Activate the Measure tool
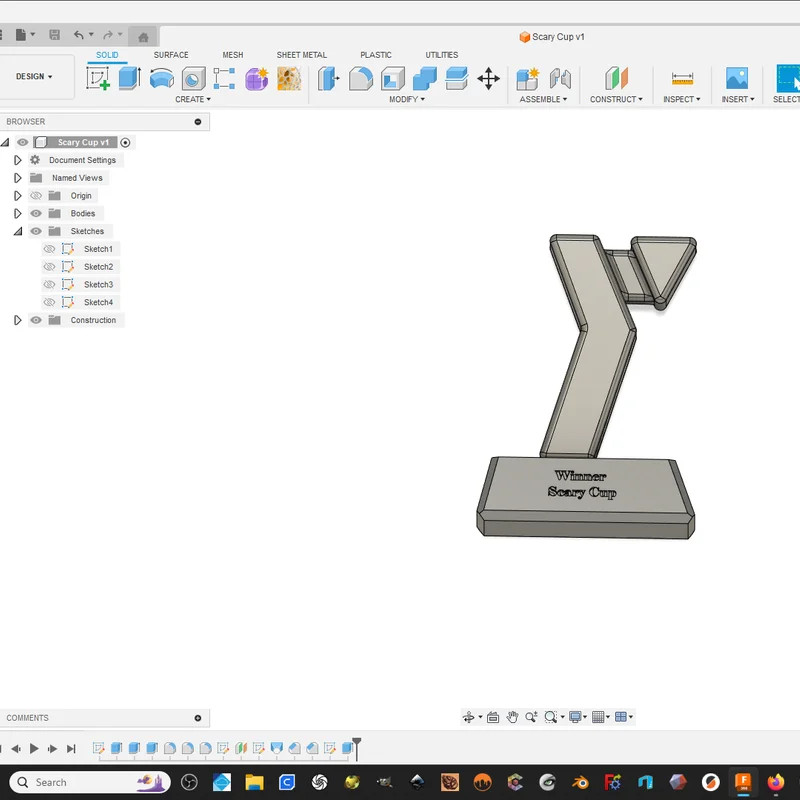 click(682, 79)
